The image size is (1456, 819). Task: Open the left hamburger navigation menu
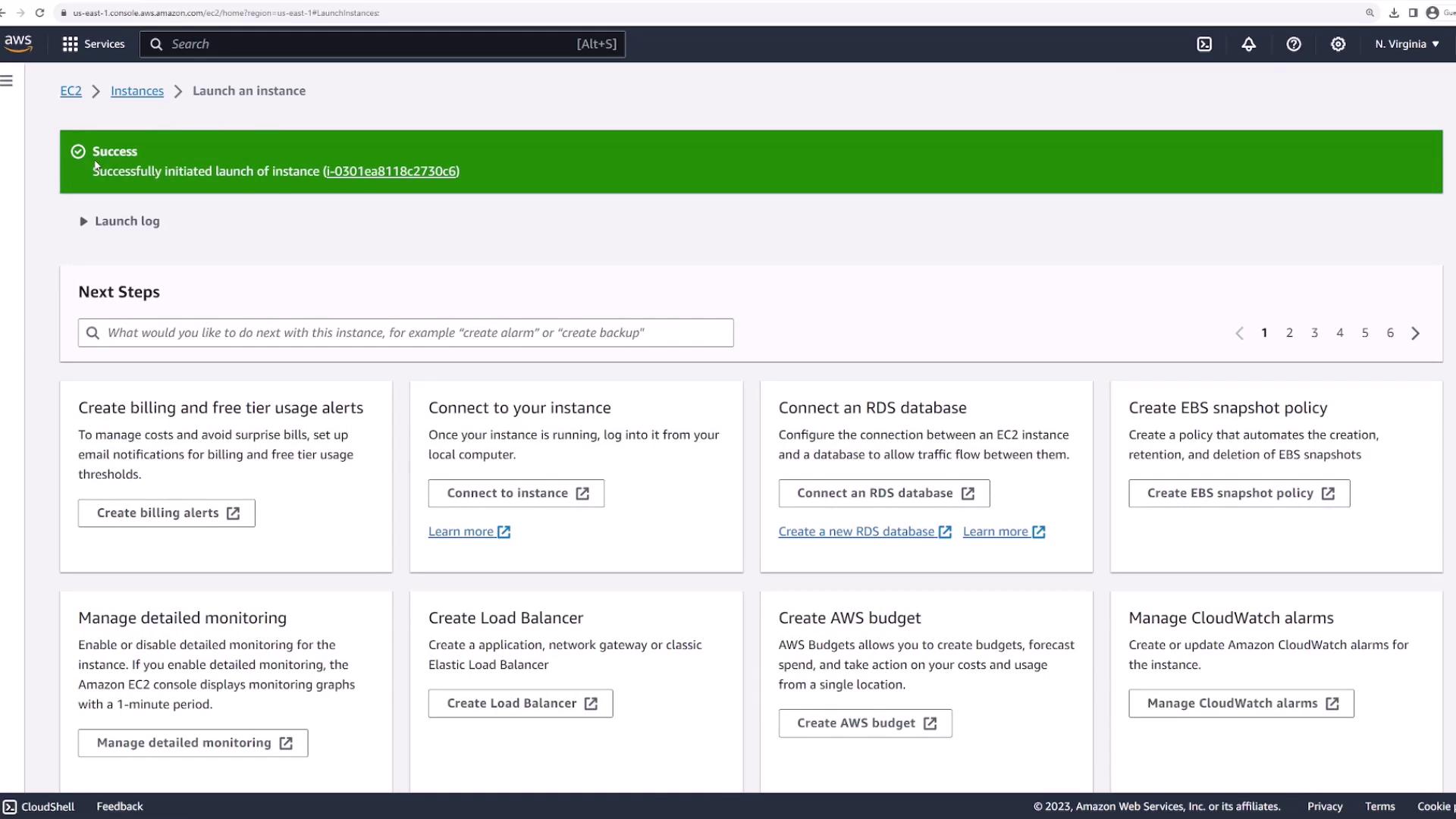(x=7, y=80)
